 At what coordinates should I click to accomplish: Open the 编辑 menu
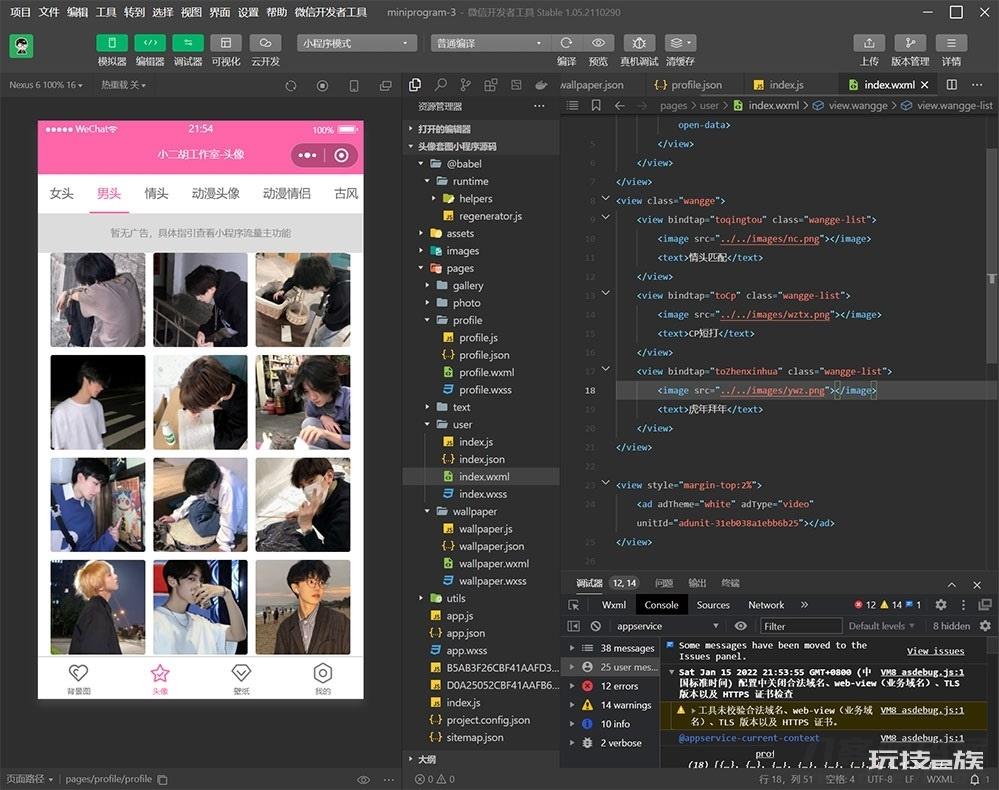pyautogui.click(x=78, y=12)
